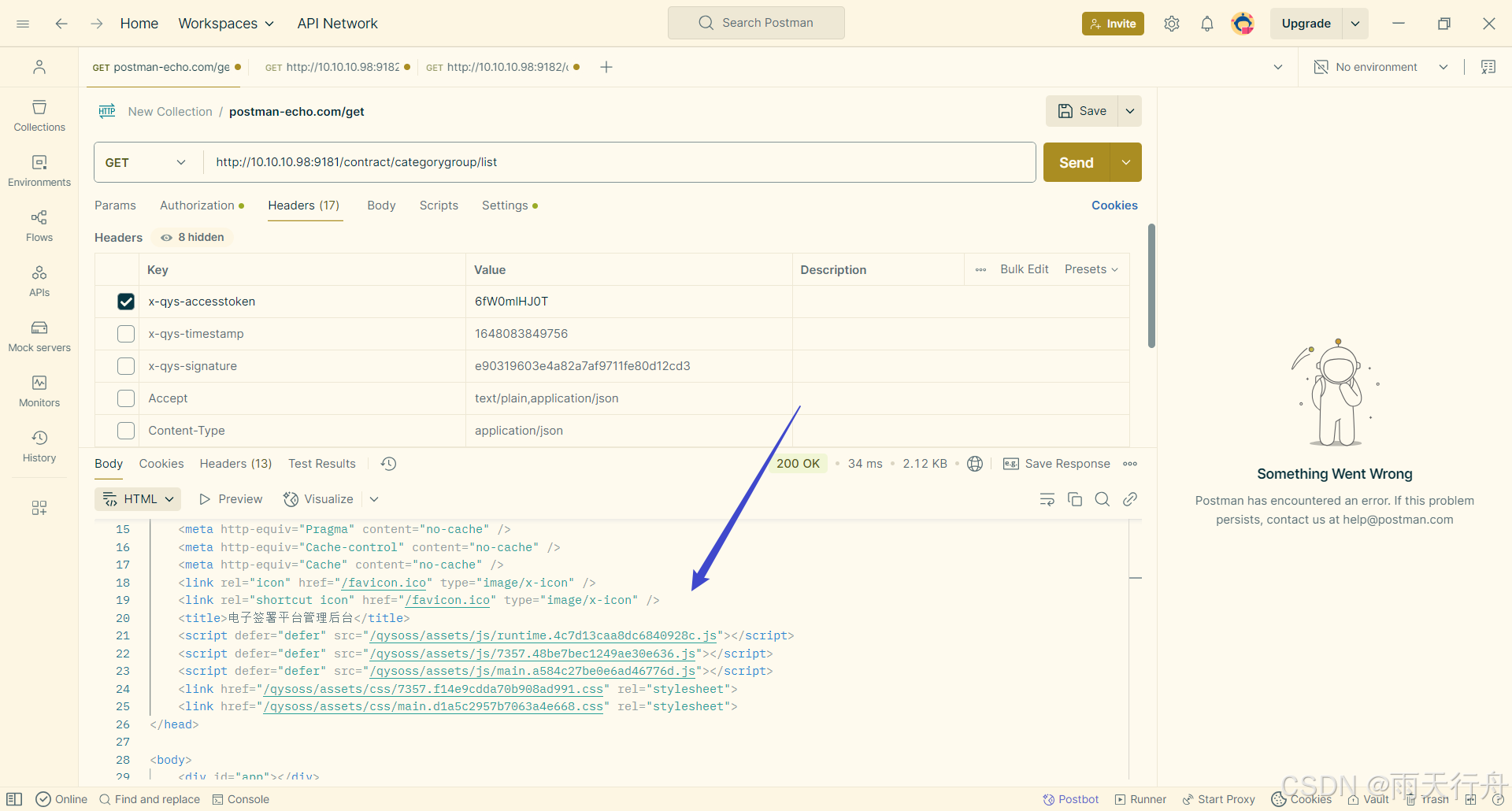Switch to the Params tab
Image resolution: width=1512 pixels, height=811 pixels.
point(115,206)
